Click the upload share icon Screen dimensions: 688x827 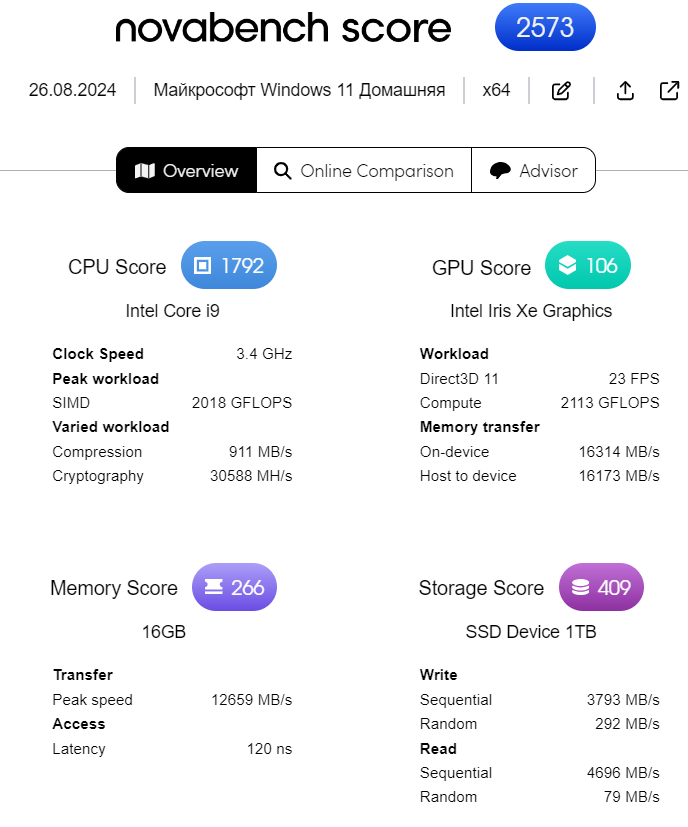pyautogui.click(x=625, y=91)
